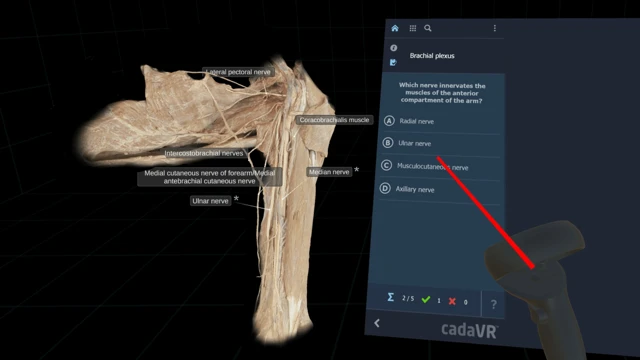Click the Medial cutaneous nerve of forearm label

coord(210,177)
